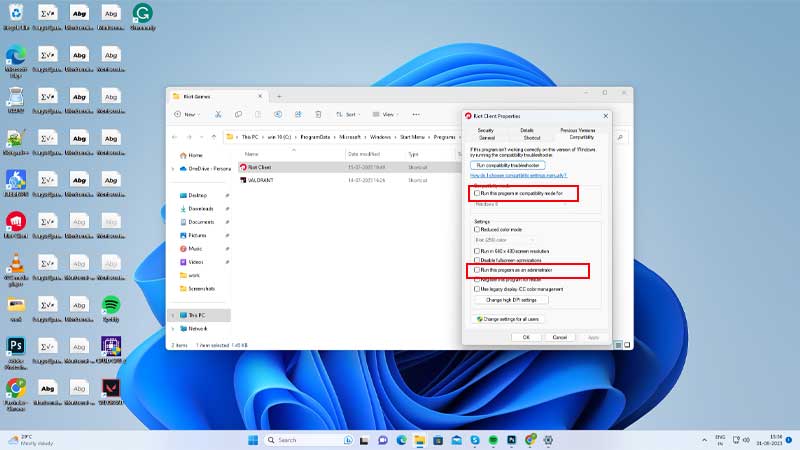Image resolution: width=800 pixels, height=450 pixels.
Task: Open File Explorer from the taskbar
Action: [419, 440]
